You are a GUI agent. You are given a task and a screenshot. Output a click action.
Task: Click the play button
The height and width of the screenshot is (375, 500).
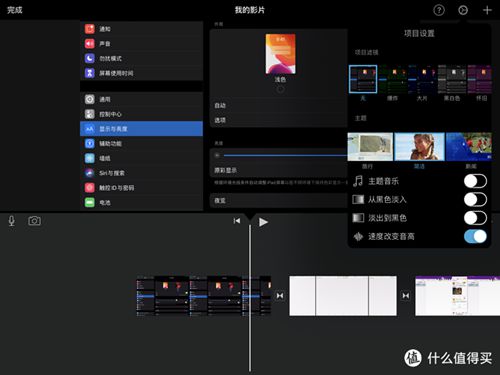[x=263, y=222]
